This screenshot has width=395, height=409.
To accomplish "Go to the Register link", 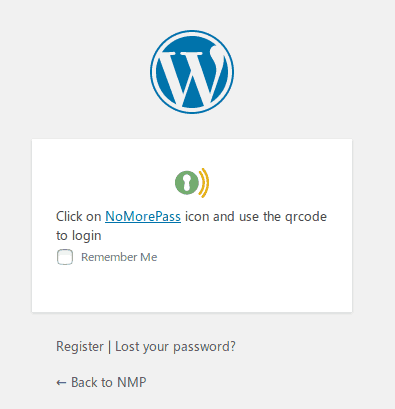I will click(80, 347).
